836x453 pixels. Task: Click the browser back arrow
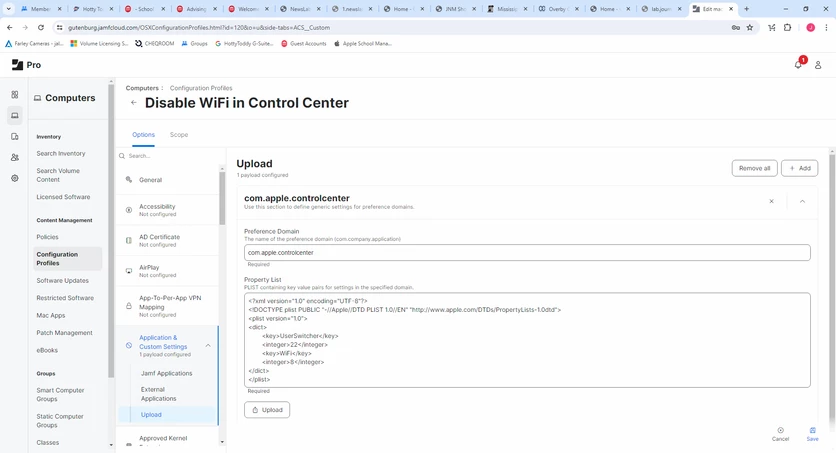pos(10,27)
